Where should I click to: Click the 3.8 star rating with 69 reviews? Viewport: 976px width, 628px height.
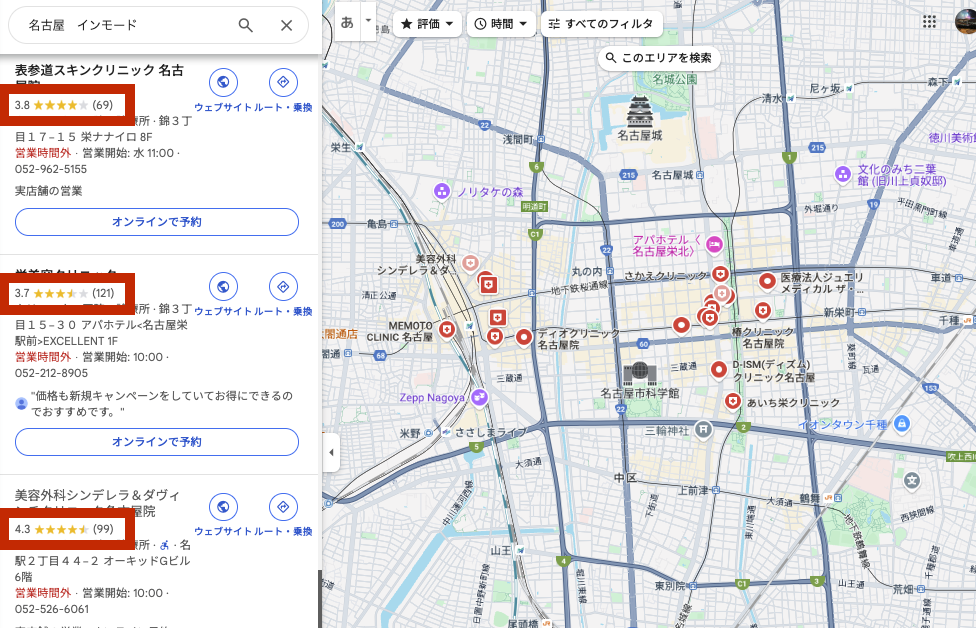pos(64,105)
